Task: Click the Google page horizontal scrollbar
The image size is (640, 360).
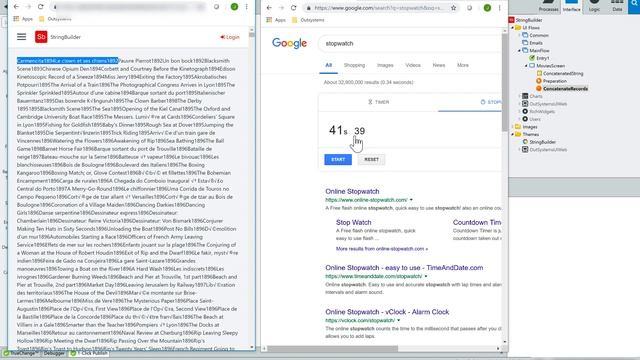Action: click(333, 349)
